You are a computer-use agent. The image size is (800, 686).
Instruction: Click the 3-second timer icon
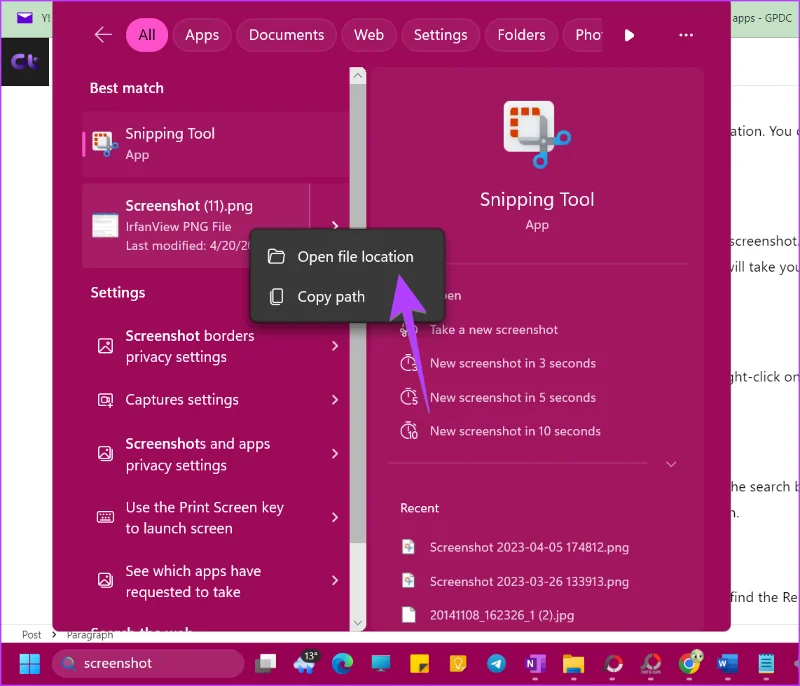pyautogui.click(x=409, y=363)
